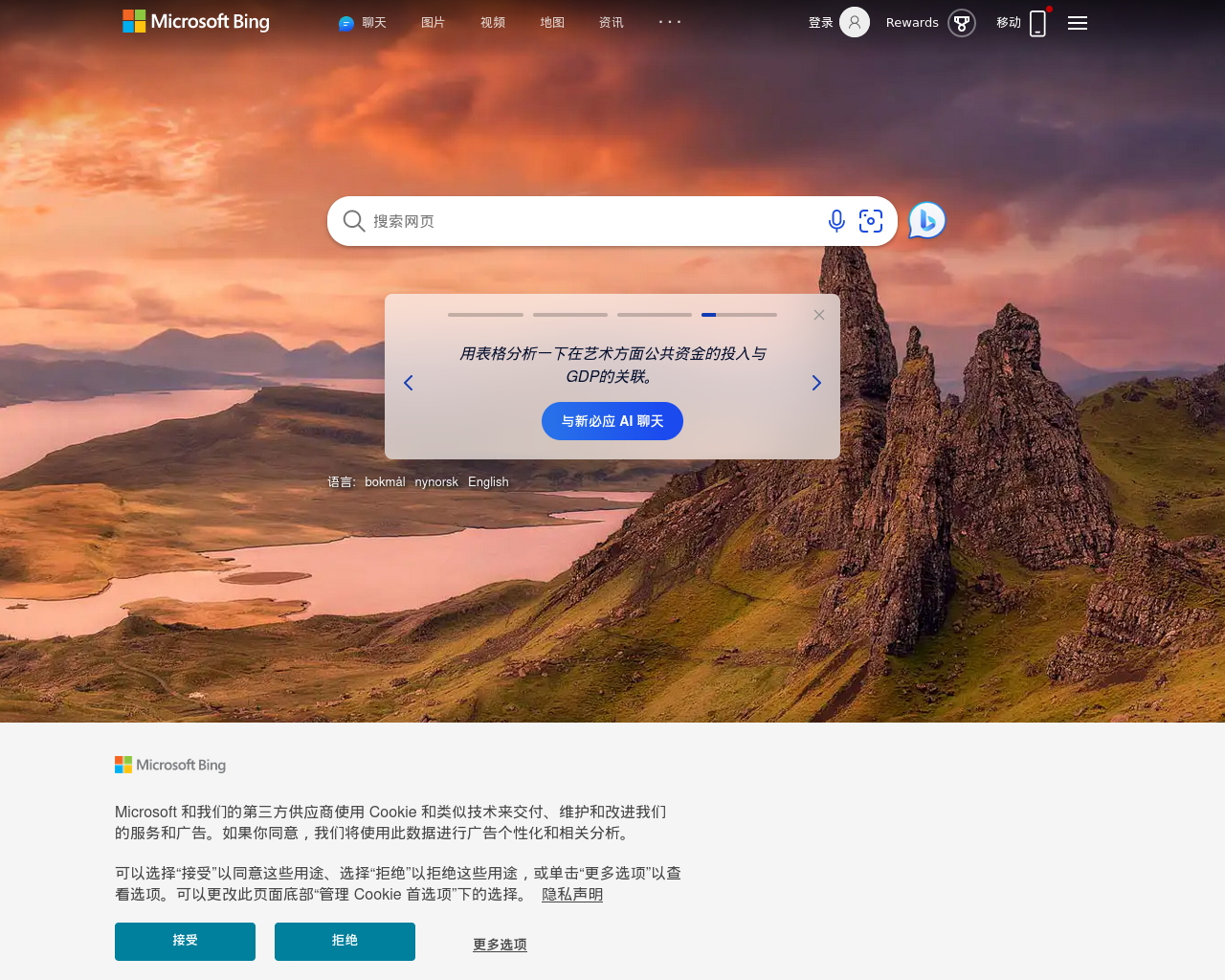
Task: Click the microphone voice search icon
Action: (x=836, y=221)
